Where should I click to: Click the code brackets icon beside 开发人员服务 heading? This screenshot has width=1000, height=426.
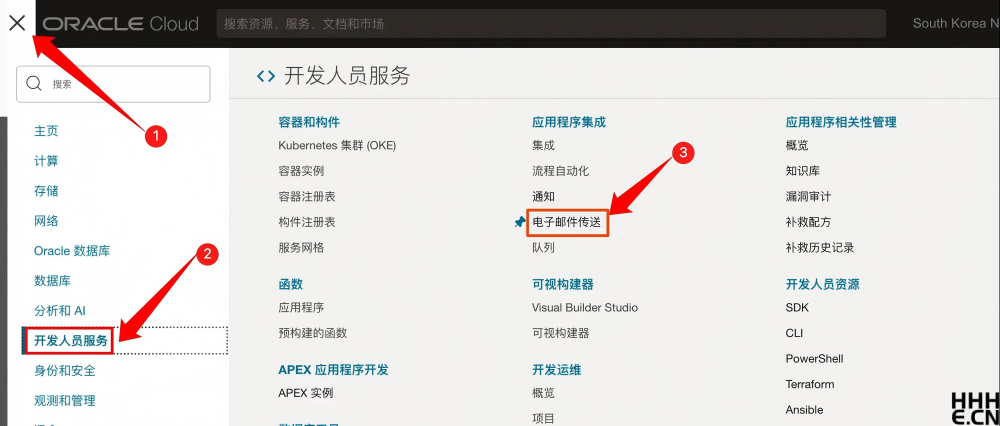coord(265,77)
